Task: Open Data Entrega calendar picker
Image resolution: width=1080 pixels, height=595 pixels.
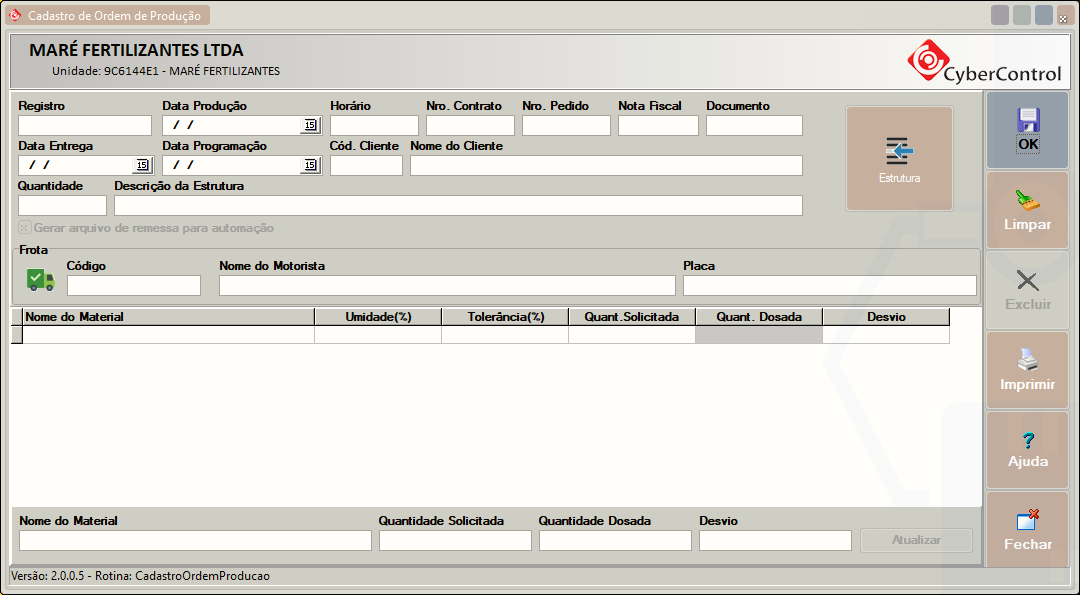Action: (142, 165)
